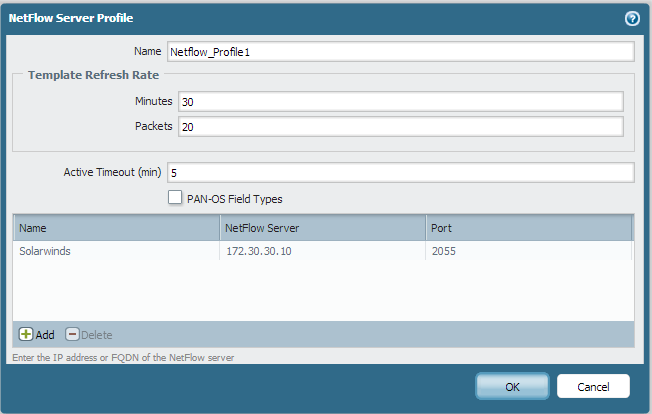Click the 2055 port cell

(x=443, y=251)
